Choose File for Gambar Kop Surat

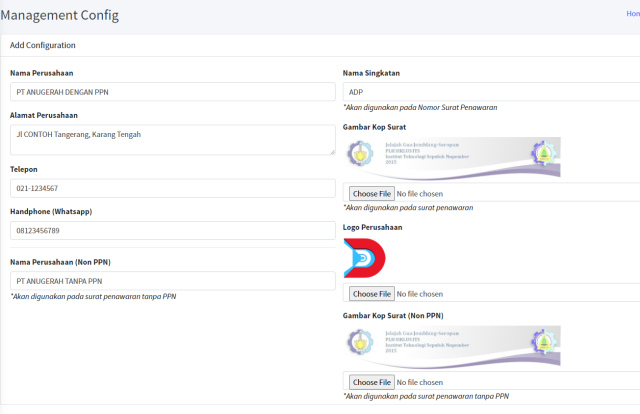click(x=371, y=193)
